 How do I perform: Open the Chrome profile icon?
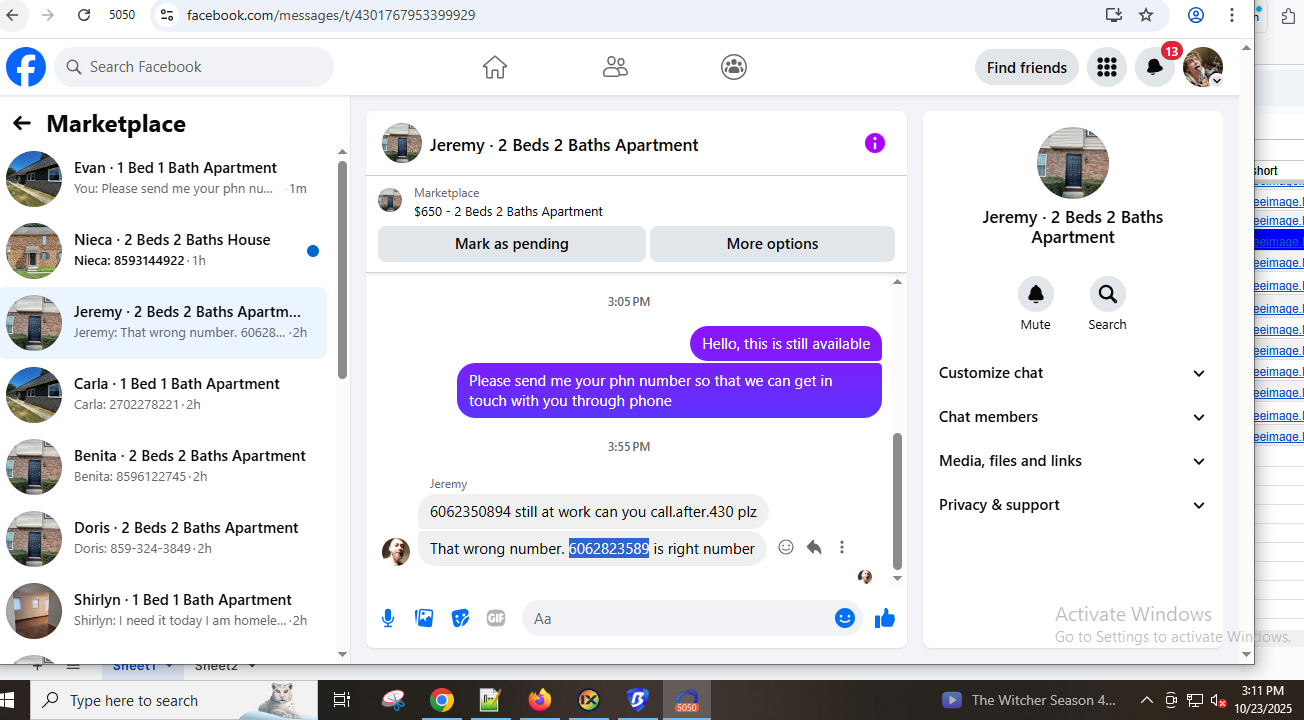(x=1196, y=15)
